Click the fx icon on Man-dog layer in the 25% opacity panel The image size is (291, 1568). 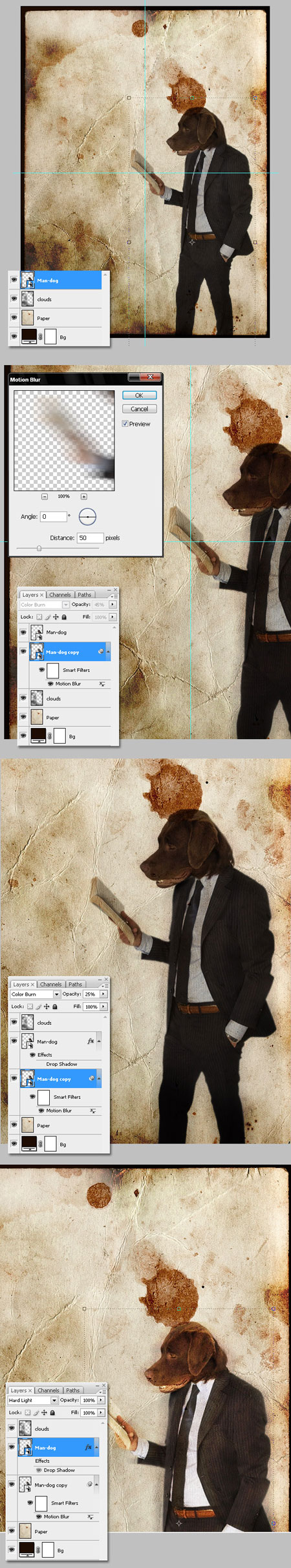click(x=91, y=1041)
